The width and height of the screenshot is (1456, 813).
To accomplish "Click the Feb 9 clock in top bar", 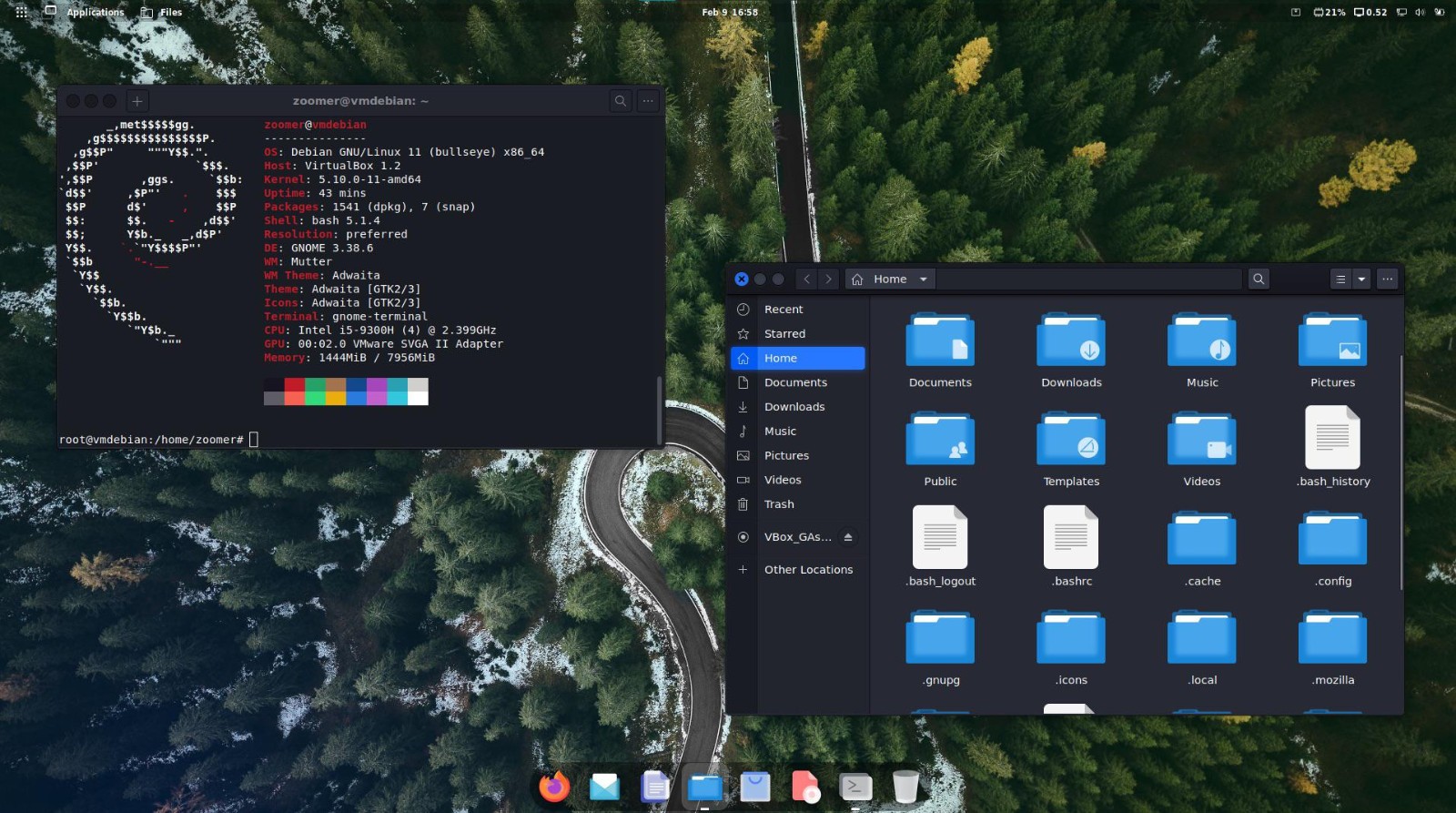I will pyautogui.click(x=729, y=12).
